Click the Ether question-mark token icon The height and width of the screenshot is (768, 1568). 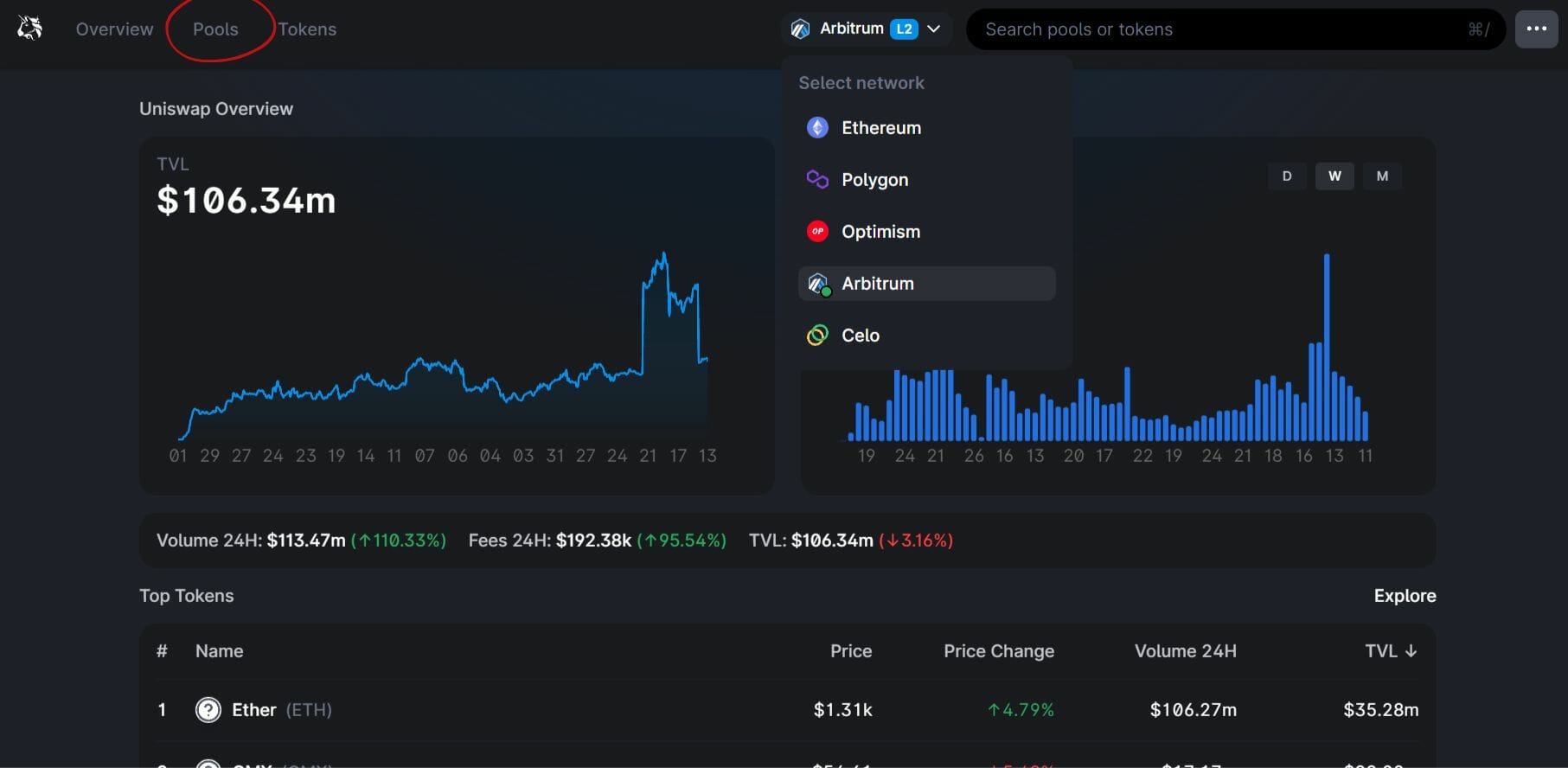[208, 710]
